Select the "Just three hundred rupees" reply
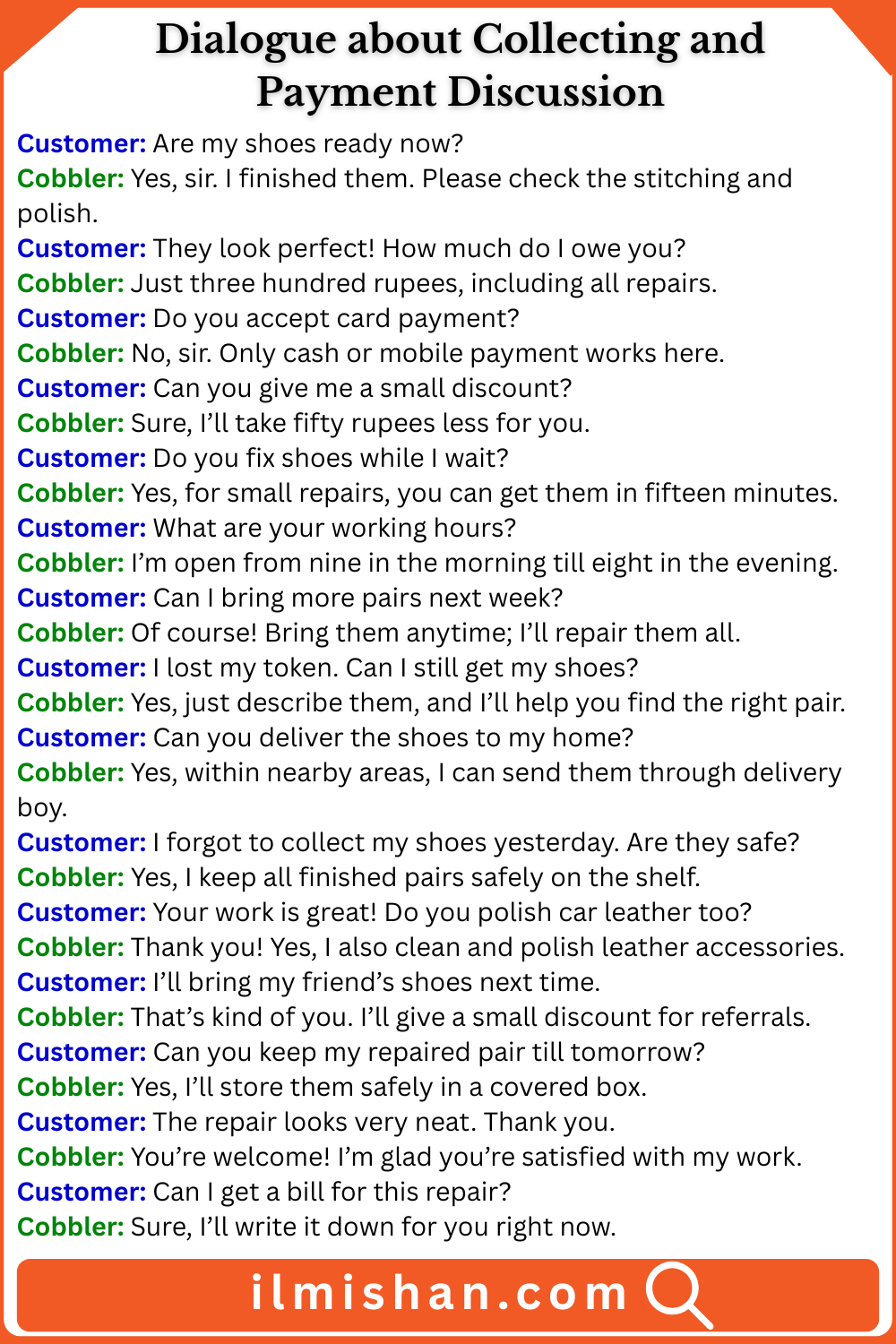Image resolution: width=896 pixels, height=1344 pixels. coord(423,283)
